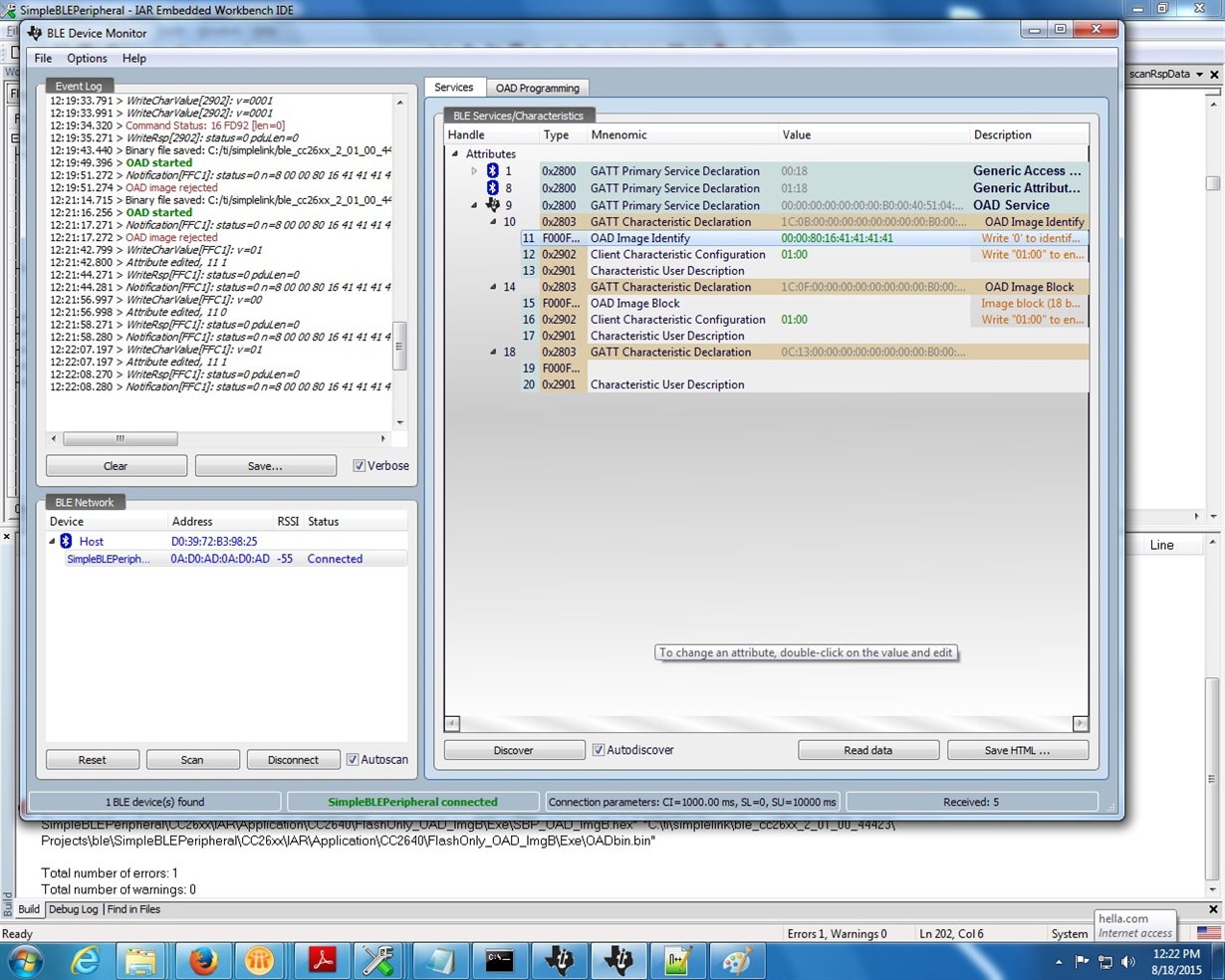Screen dimensions: 1225x980
Task: Click the TI chip icon beside handle 9
Action: tap(492, 205)
